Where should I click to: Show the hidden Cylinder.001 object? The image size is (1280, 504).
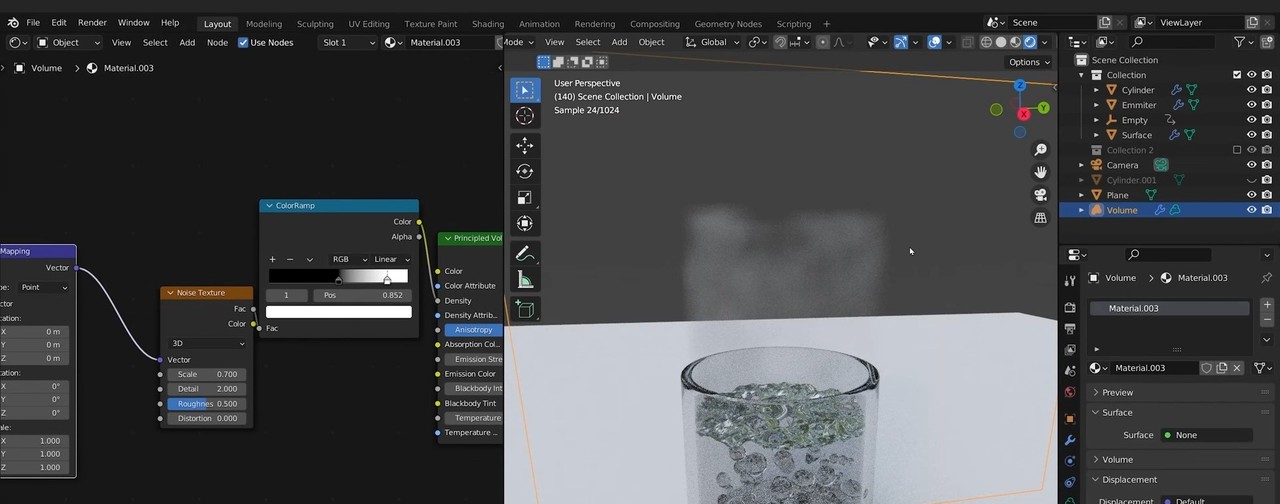pyautogui.click(x=1251, y=180)
